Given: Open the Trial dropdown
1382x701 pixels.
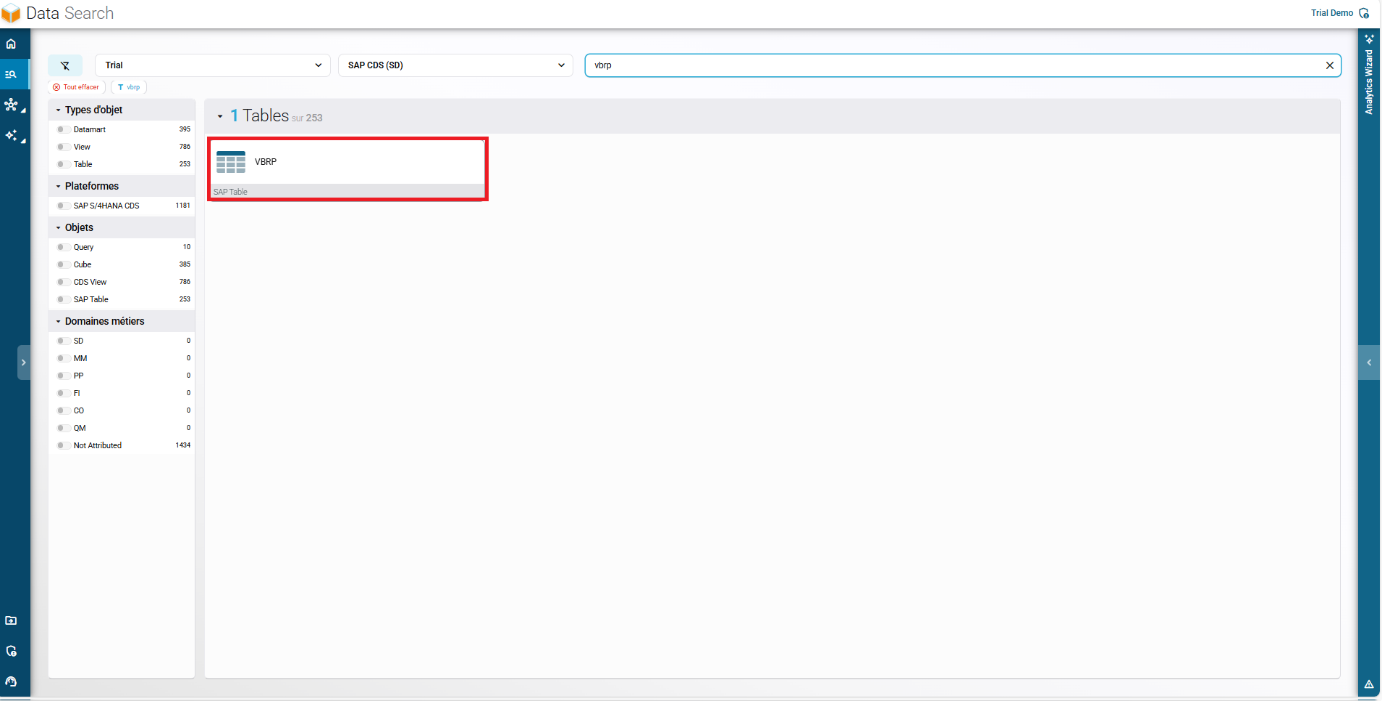Looking at the screenshot, I should 212,65.
